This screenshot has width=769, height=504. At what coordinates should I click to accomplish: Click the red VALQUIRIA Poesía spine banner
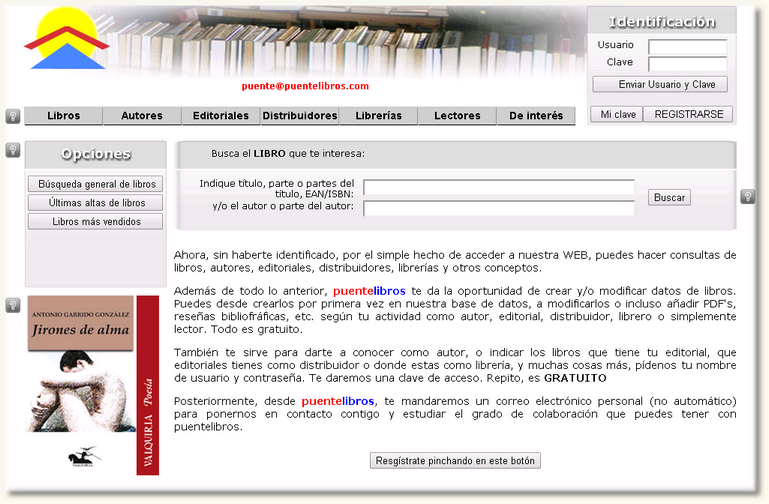click(148, 385)
